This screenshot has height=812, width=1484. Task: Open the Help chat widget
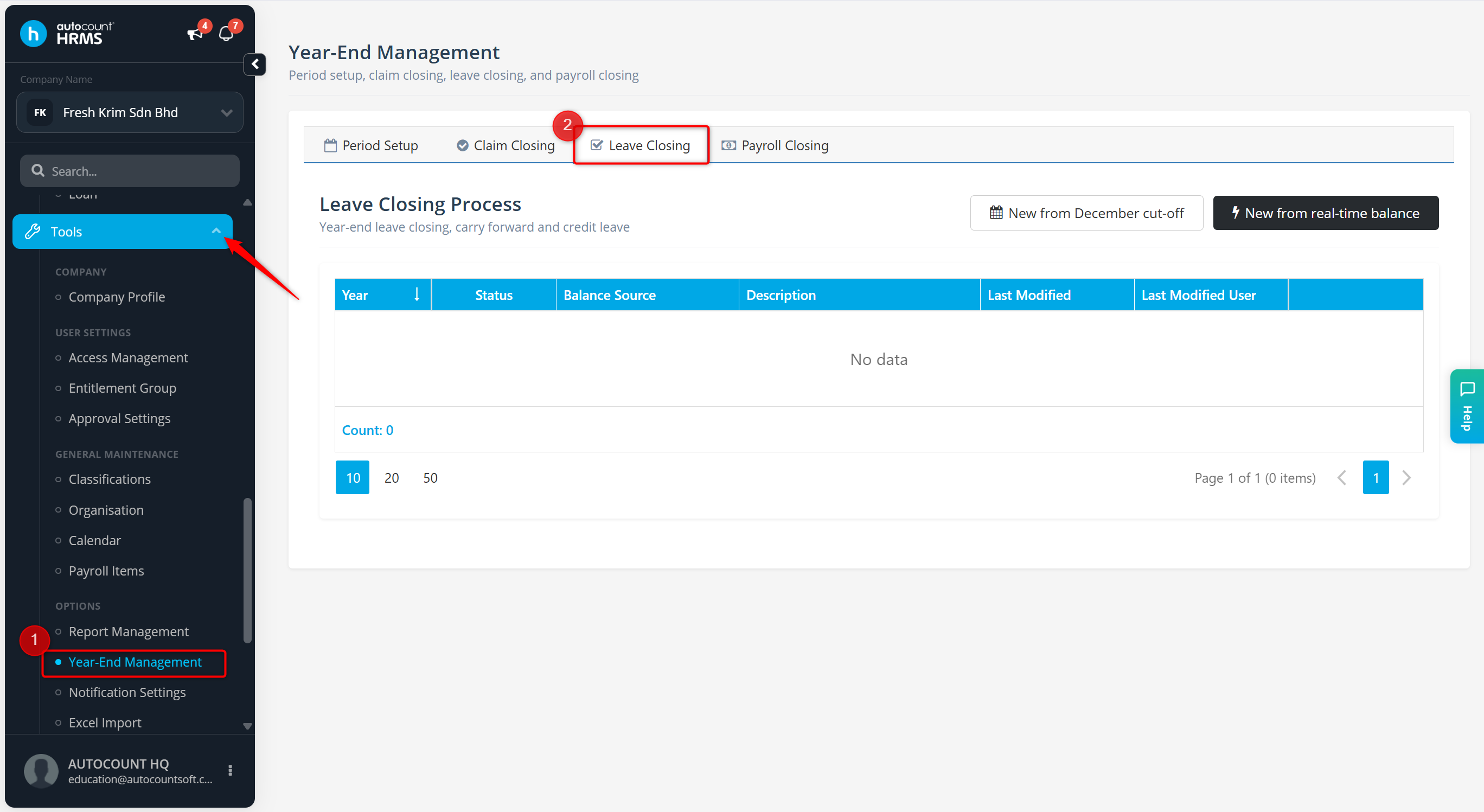click(1467, 406)
